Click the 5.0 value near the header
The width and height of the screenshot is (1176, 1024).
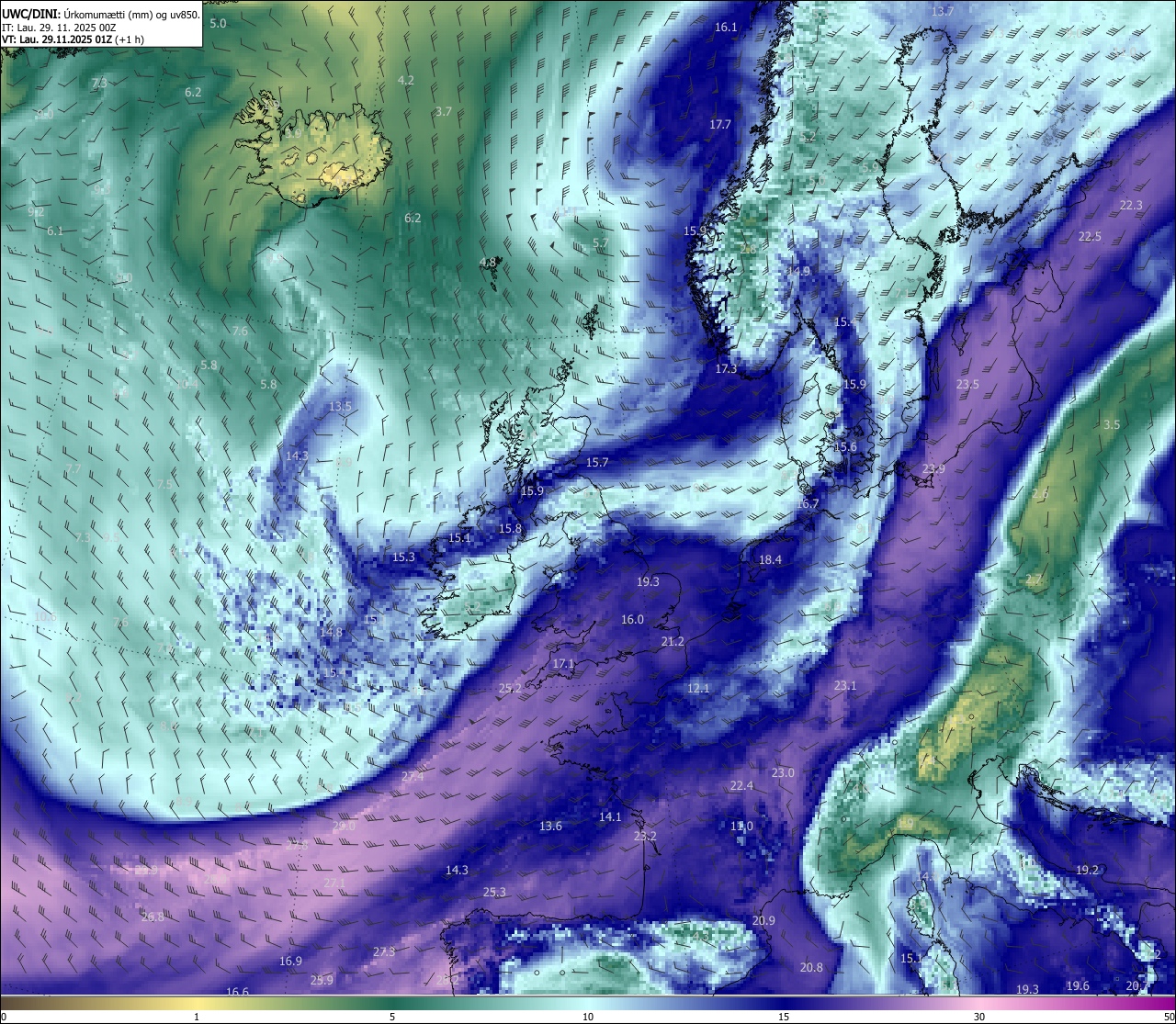point(218,23)
